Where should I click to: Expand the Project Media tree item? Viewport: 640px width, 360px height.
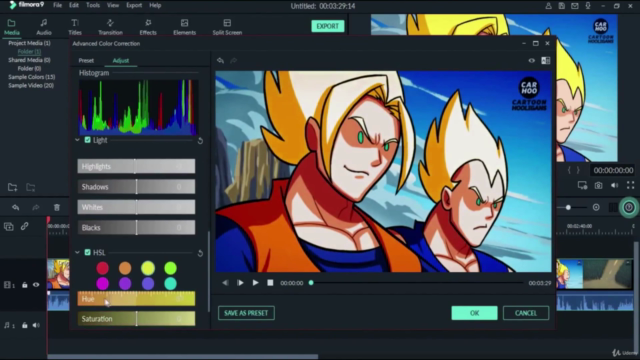coord(29,43)
